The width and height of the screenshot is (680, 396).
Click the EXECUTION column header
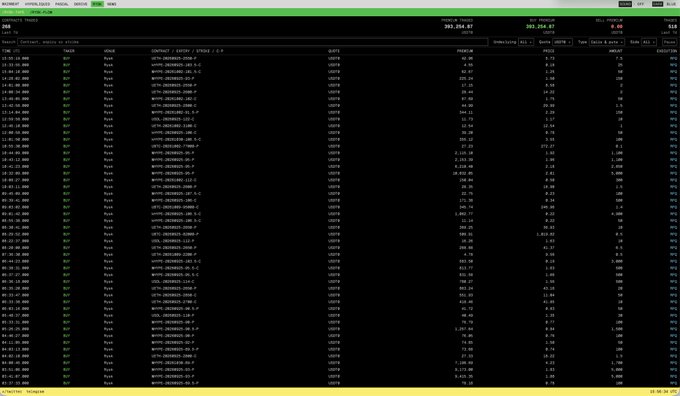667,51
